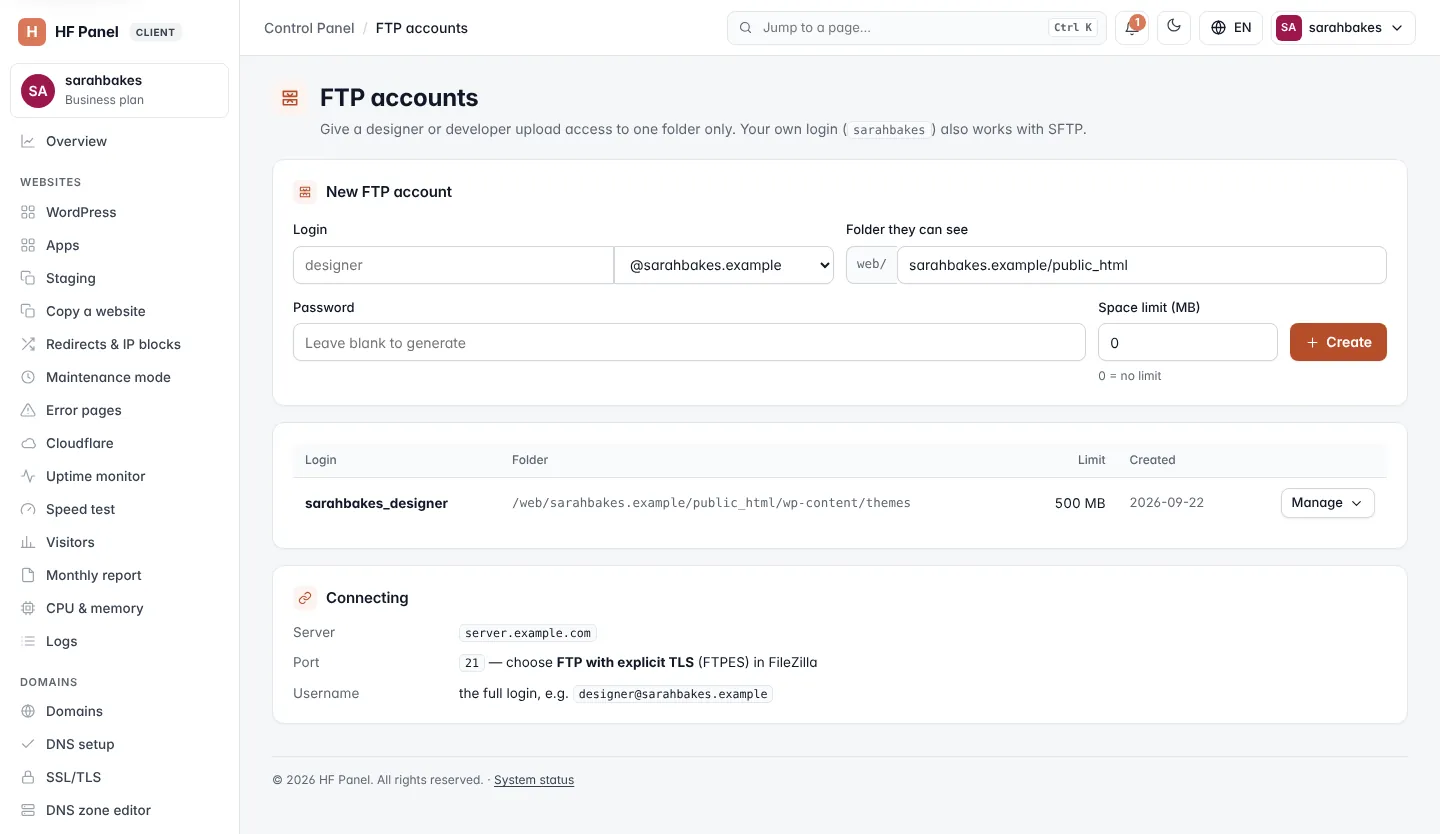The height and width of the screenshot is (834, 1440).
Task: Expand Manage menu for sarahbakes_designer
Action: click(x=1327, y=503)
